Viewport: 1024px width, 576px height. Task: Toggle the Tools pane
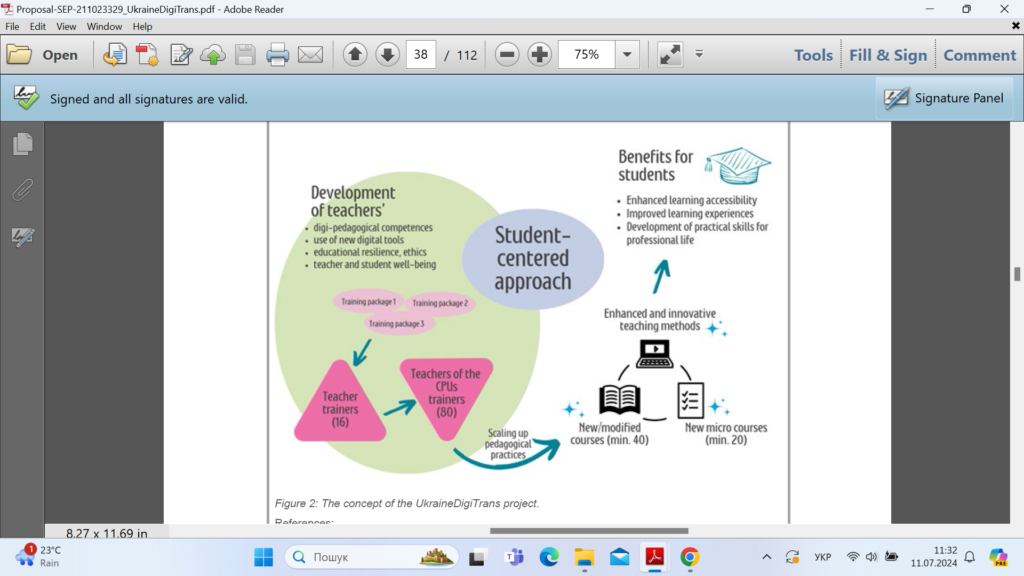pyautogui.click(x=813, y=55)
